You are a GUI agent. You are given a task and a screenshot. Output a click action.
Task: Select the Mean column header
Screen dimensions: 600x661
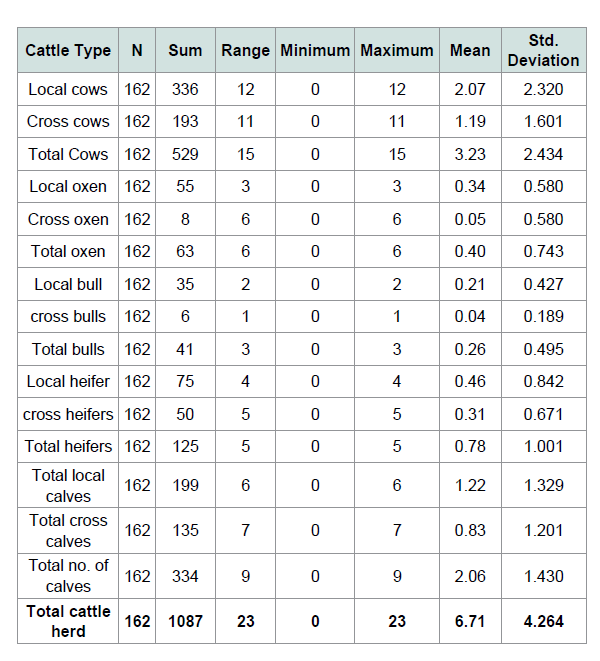[470, 50]
